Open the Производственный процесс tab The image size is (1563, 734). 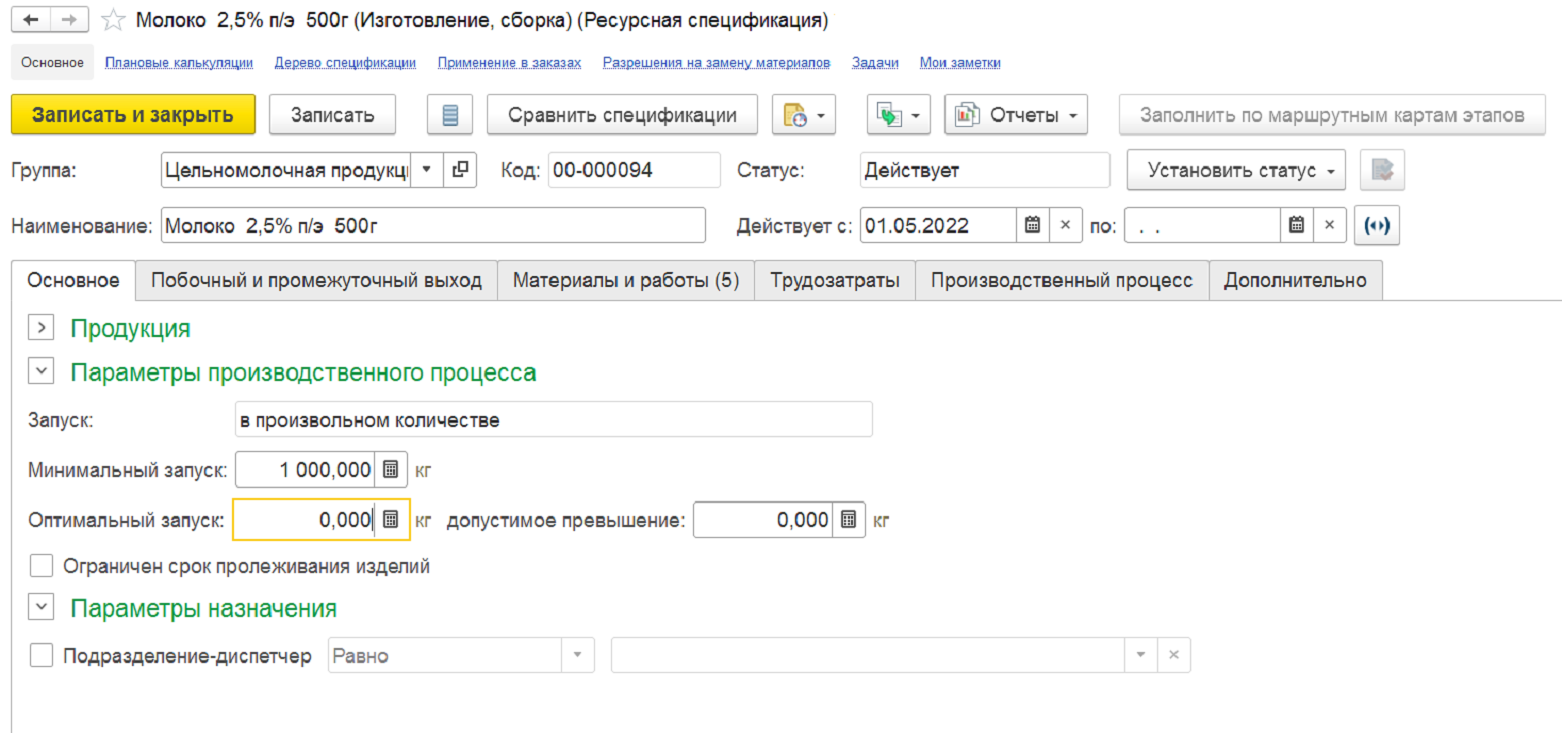point(1062,281)
